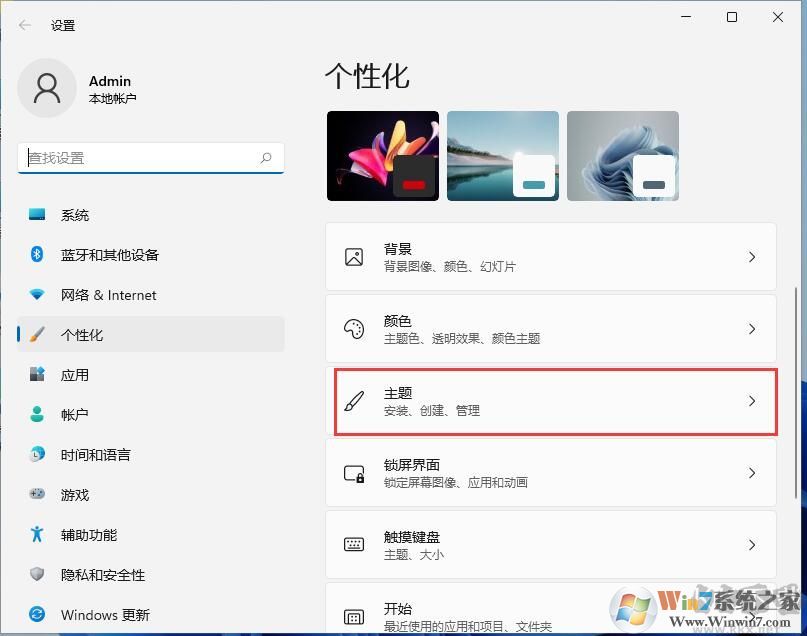807x636 pixels.
Task: Click the 辅助功能 accessibility icon
Action: 35,535
